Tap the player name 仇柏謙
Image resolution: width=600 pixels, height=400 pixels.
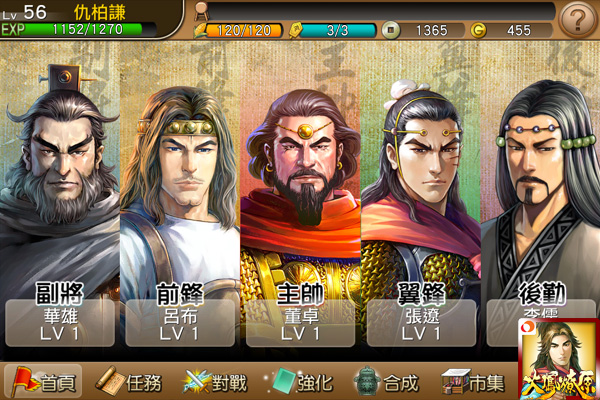[x=99, y=12]
